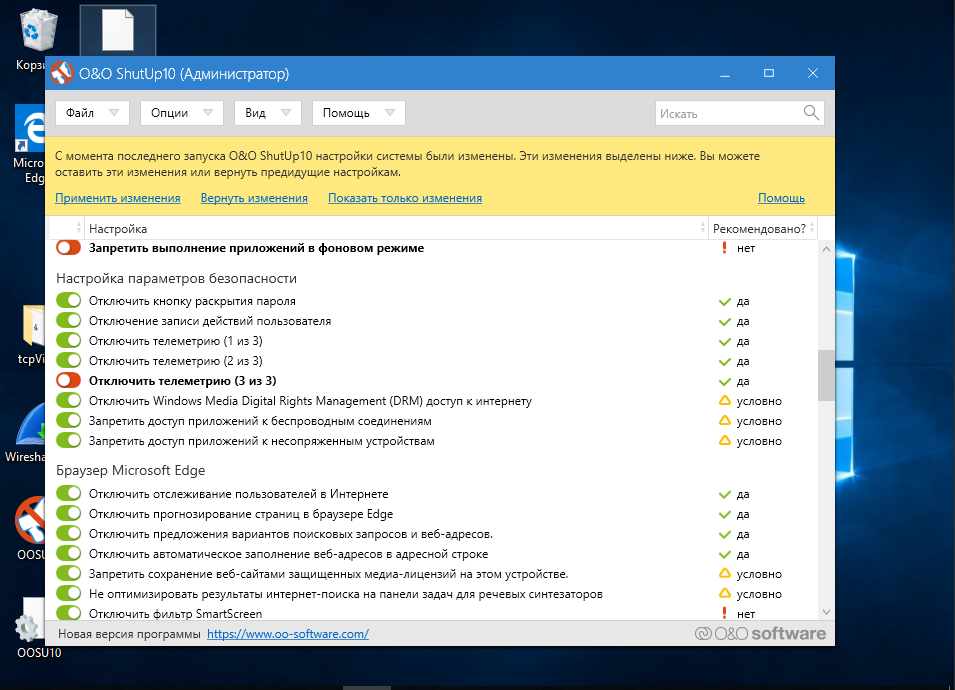Toggle Edge search suggestions switch
Screen dimensions: 955x690
(68, 533)
